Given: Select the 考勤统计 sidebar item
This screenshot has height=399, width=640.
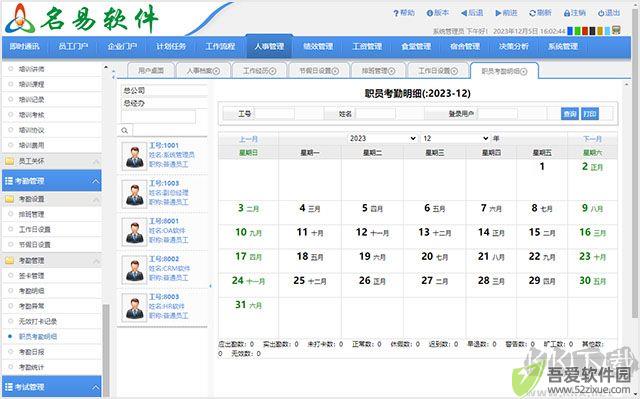Looking at the screenshot, I should pyautogui.click(x=31, y=367).
